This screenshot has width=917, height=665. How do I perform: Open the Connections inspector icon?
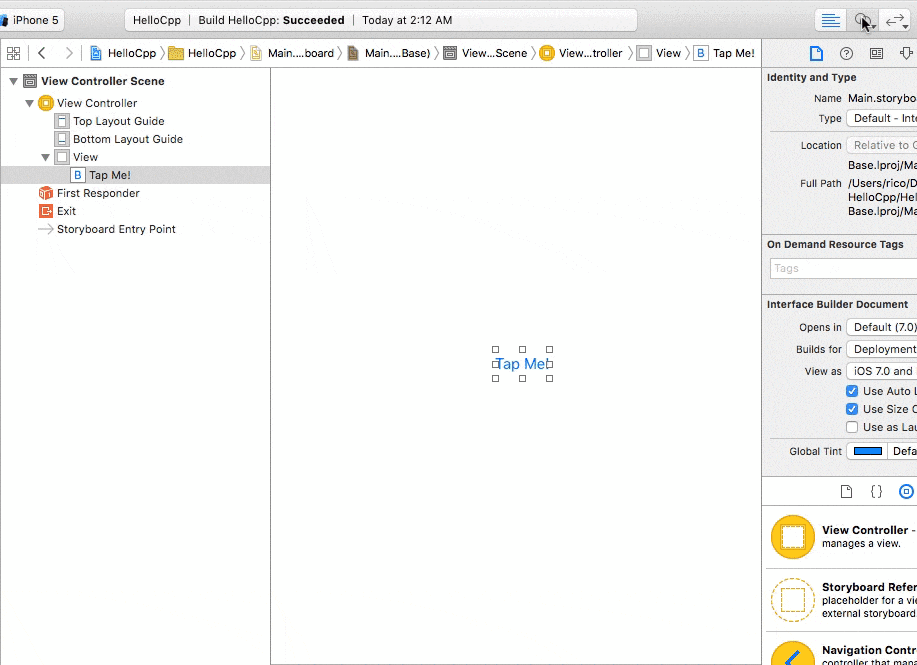click(x=907, y=52)
